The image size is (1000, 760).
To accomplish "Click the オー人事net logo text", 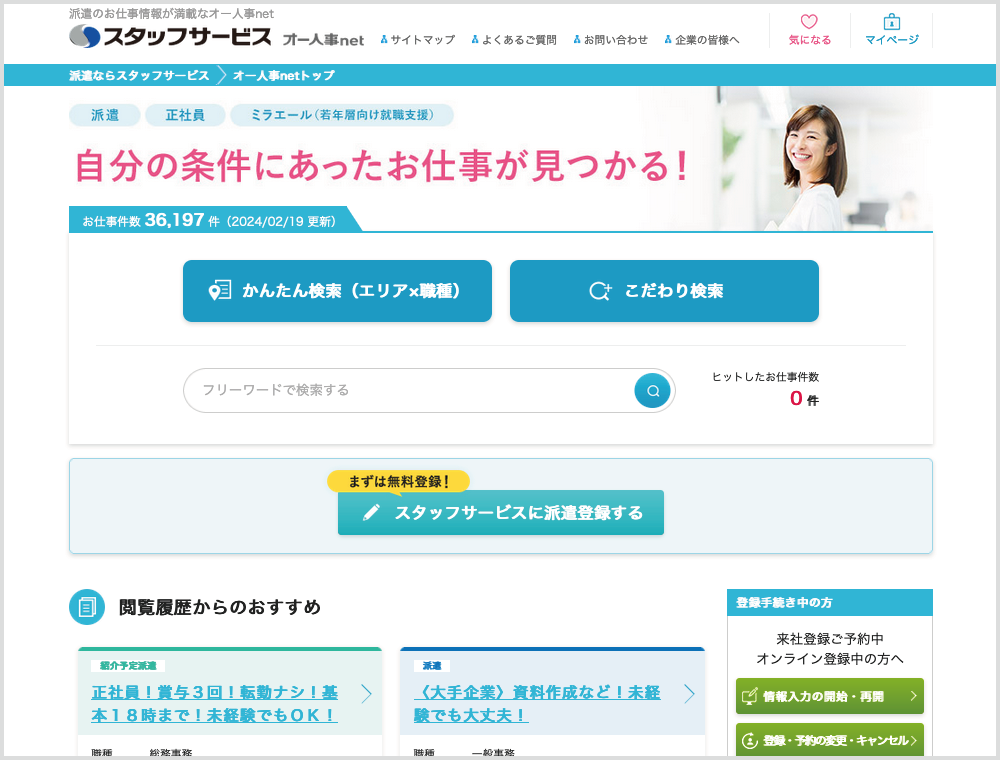I will point(323,40).
